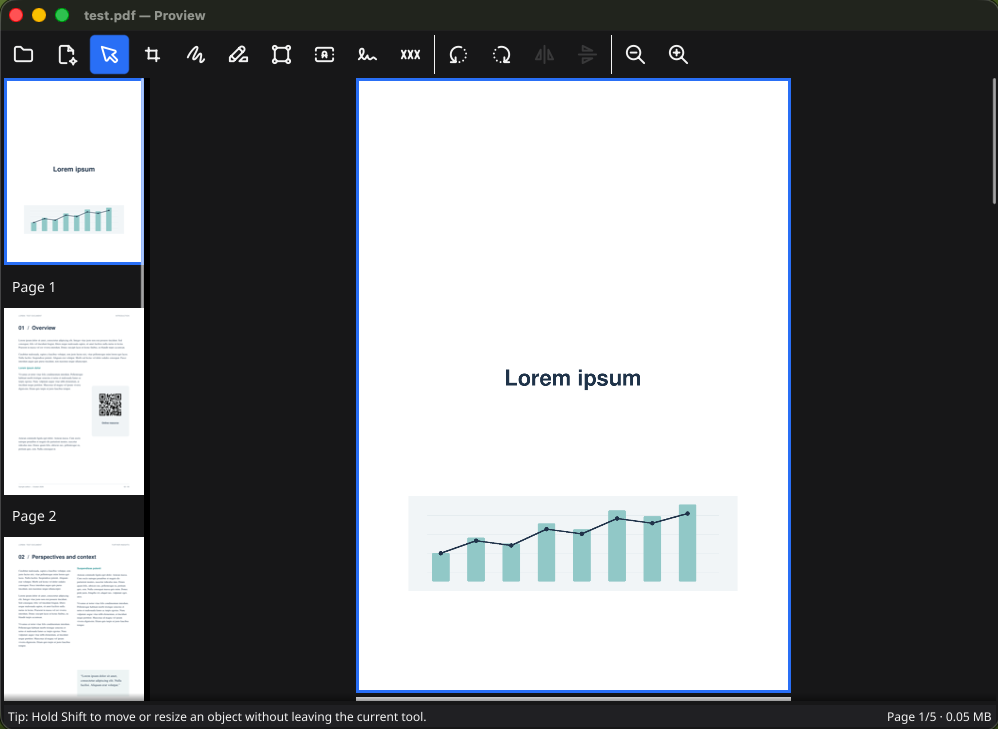The height and width of the screenshot is (729, 998).
Task: Zoom out with the minus magnifier
Action: (x=635, y=55)
